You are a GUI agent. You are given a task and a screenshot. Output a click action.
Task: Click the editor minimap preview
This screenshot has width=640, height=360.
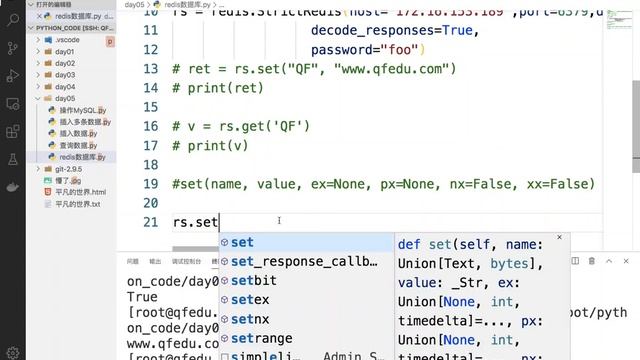(619, 20)
